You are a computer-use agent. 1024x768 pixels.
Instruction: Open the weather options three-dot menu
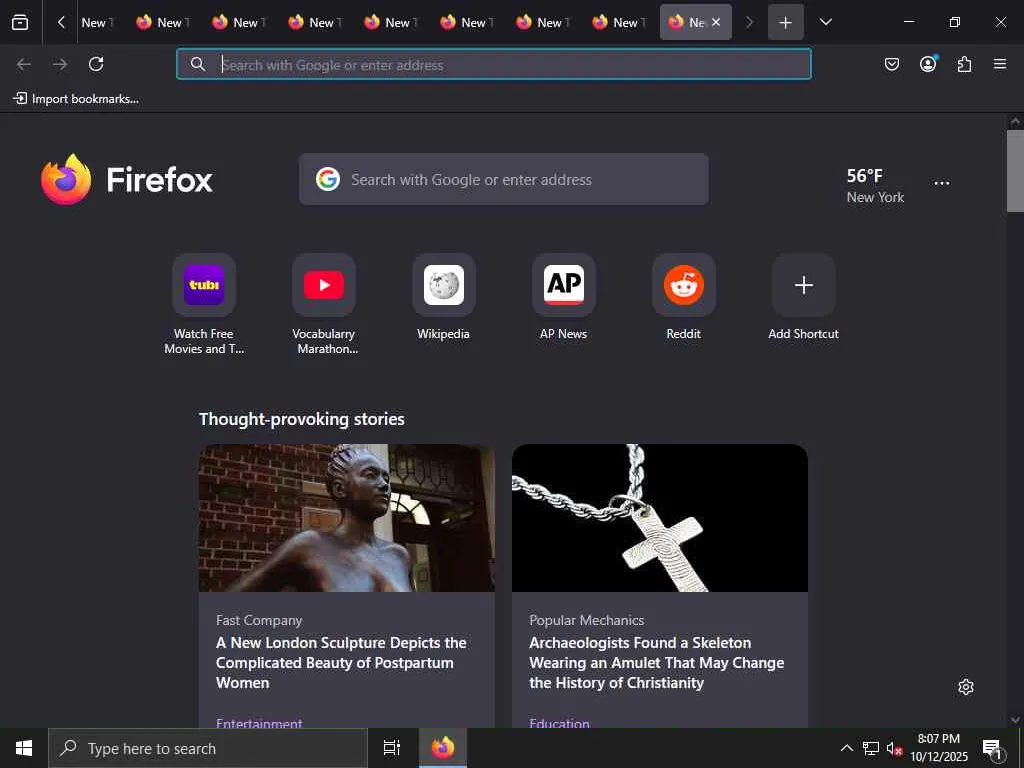coord(942,183)
